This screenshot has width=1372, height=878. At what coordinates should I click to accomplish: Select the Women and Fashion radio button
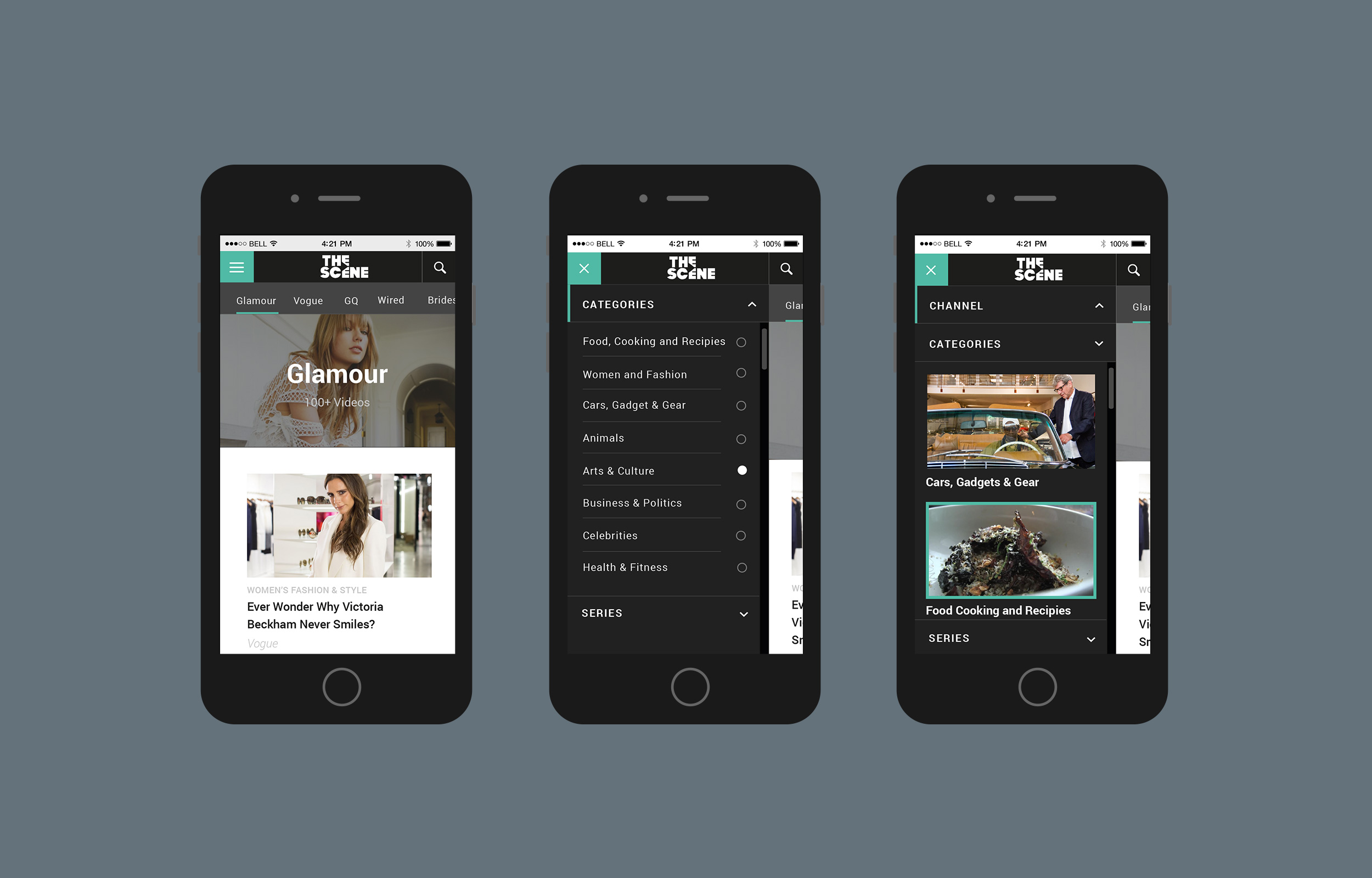coord(740,372)
